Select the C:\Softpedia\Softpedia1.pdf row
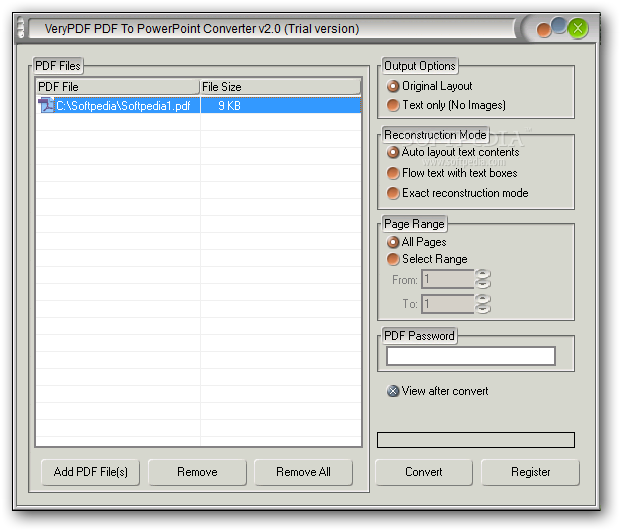The height and width of the screenshot is (531, 621). point(199,105)
